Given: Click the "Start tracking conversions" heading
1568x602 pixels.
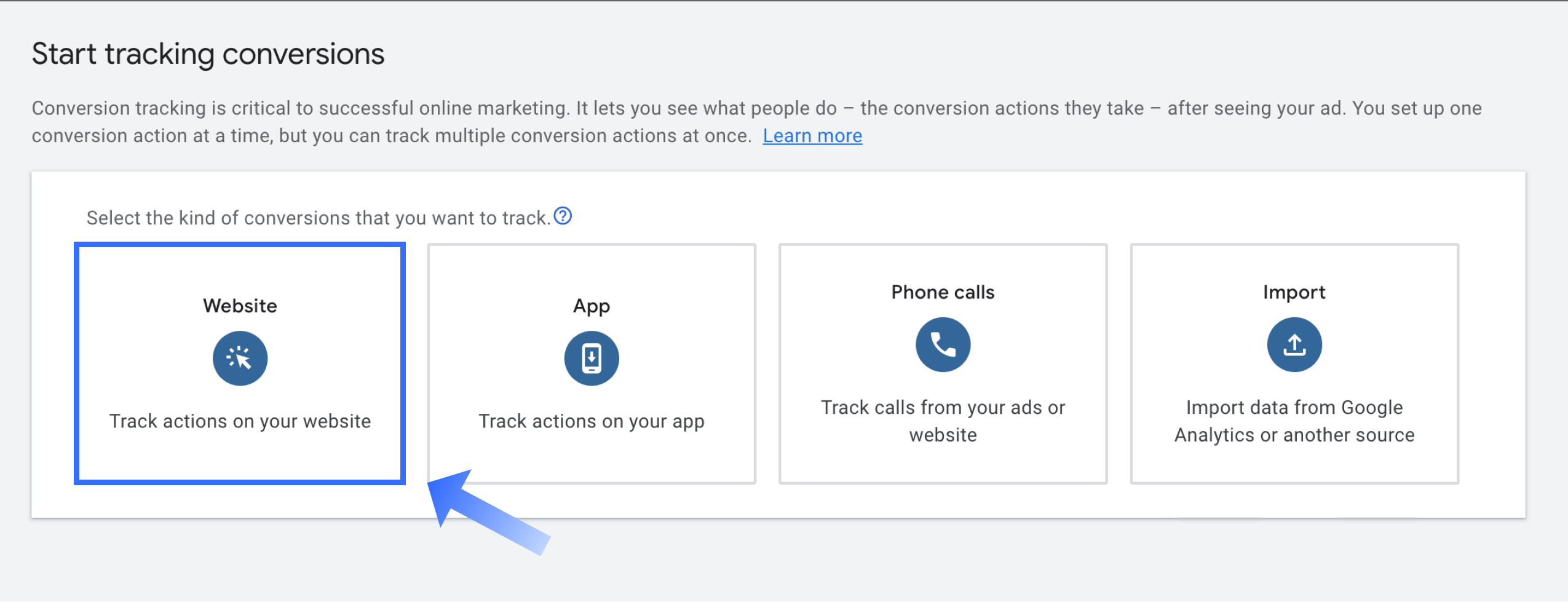Looking at the screenshot, I should [208, 54].
